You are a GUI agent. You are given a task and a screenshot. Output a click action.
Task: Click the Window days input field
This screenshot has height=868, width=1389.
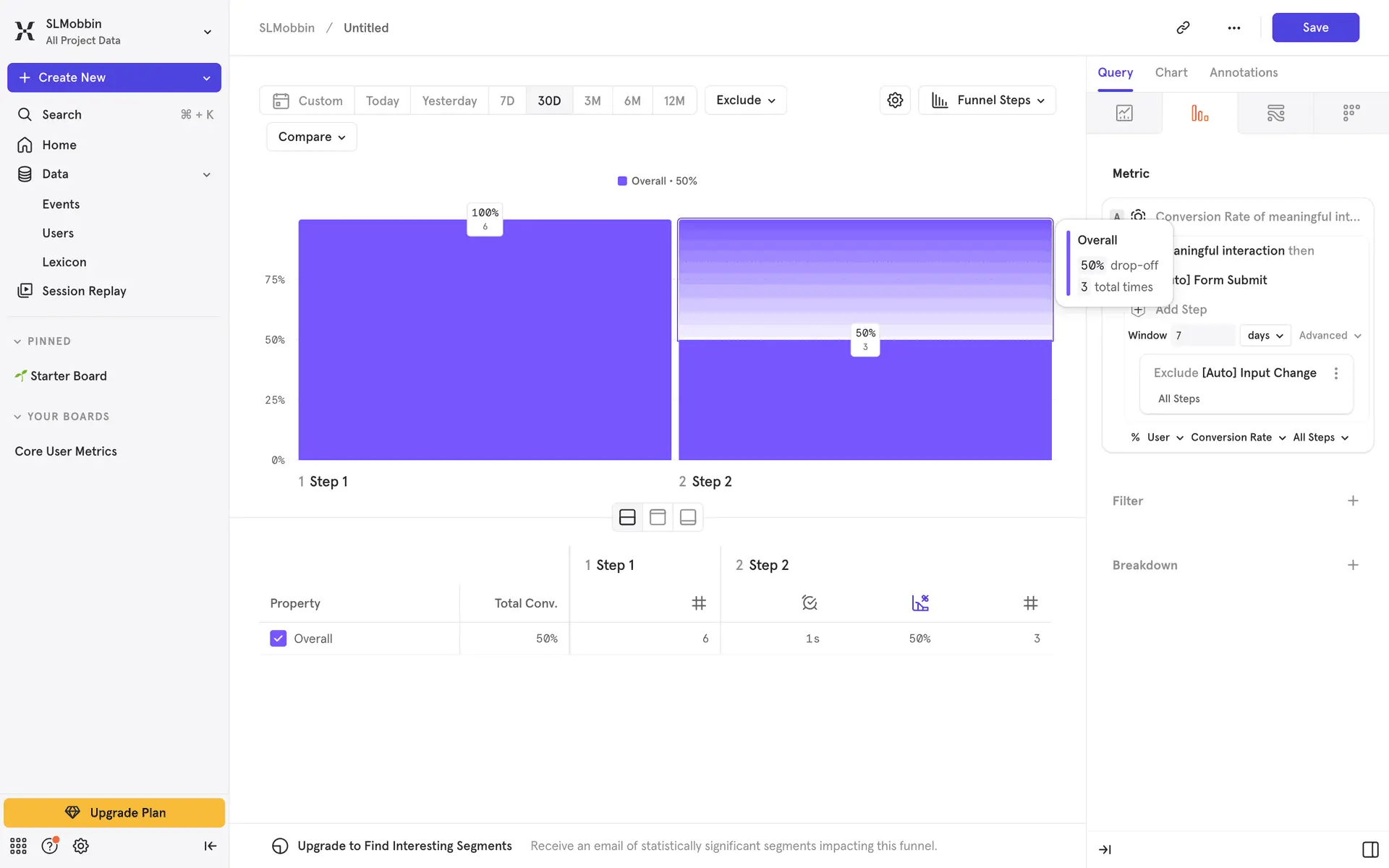[1202, 335]
